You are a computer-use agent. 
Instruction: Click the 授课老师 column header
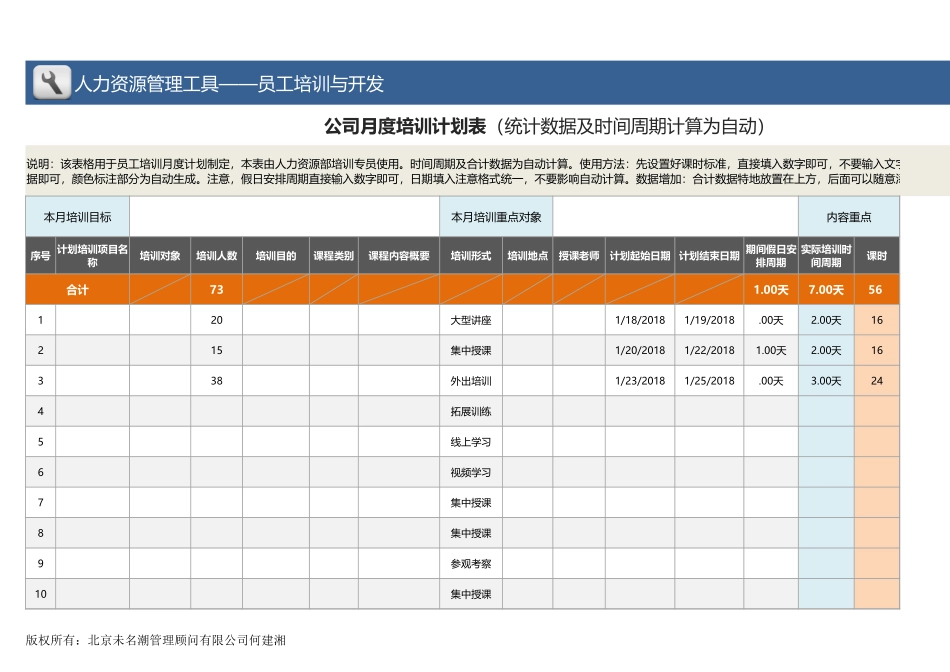click(x=579, y=256)
